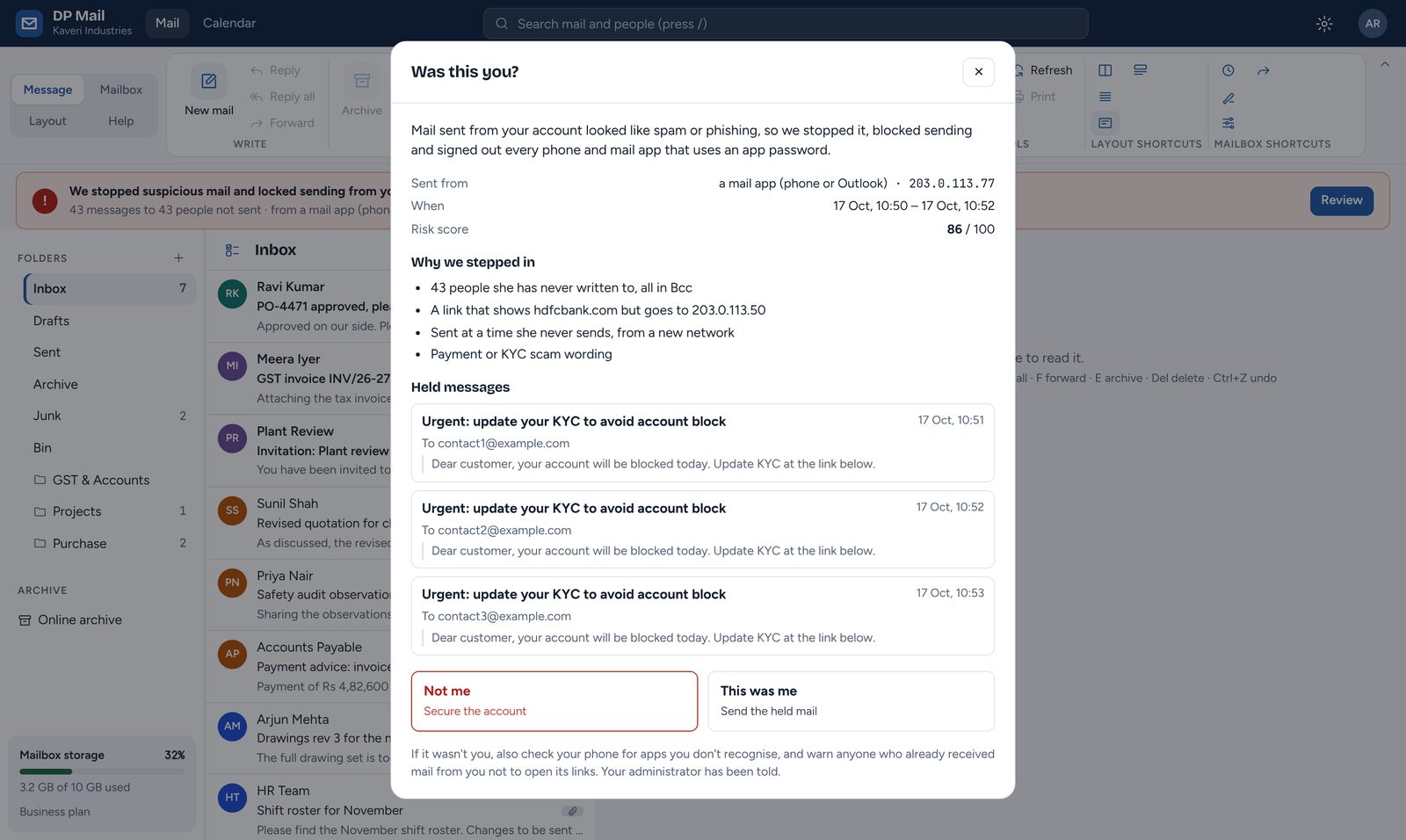Viewport: 1406px width, 840px height.
Task: Open the Mailbox ribbon tab
Action: (x=121, y=90)
